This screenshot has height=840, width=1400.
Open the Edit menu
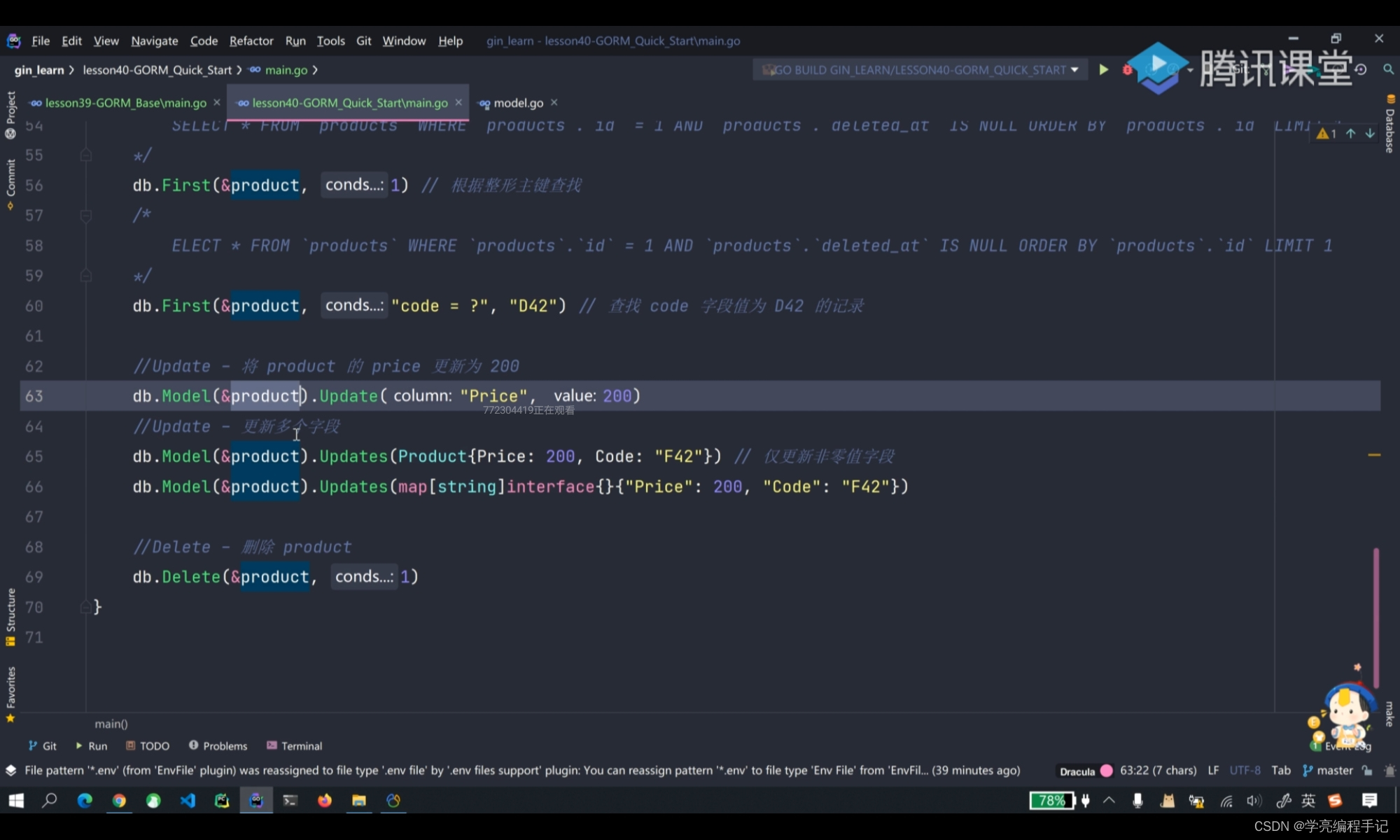click(x=71, y=41)
